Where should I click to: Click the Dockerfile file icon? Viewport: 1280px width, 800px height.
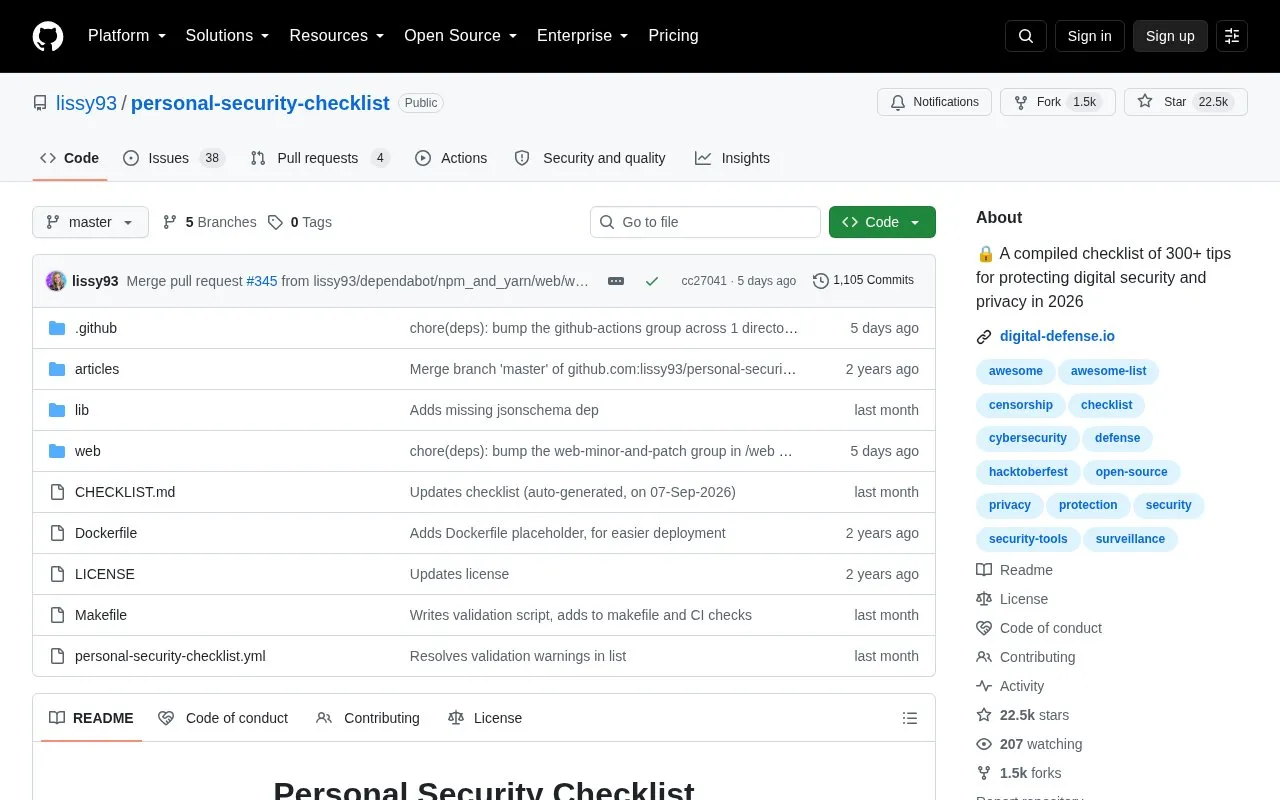point(57,533)
